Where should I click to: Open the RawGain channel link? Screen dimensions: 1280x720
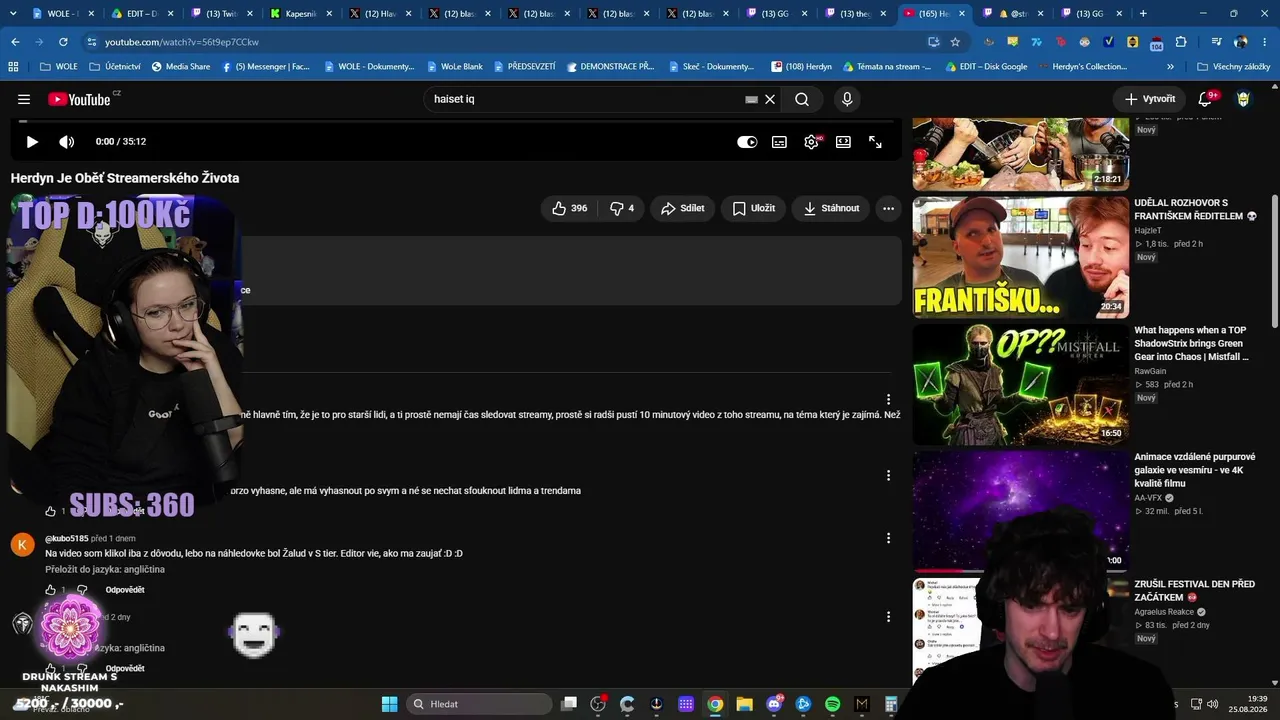[1150, 371]
